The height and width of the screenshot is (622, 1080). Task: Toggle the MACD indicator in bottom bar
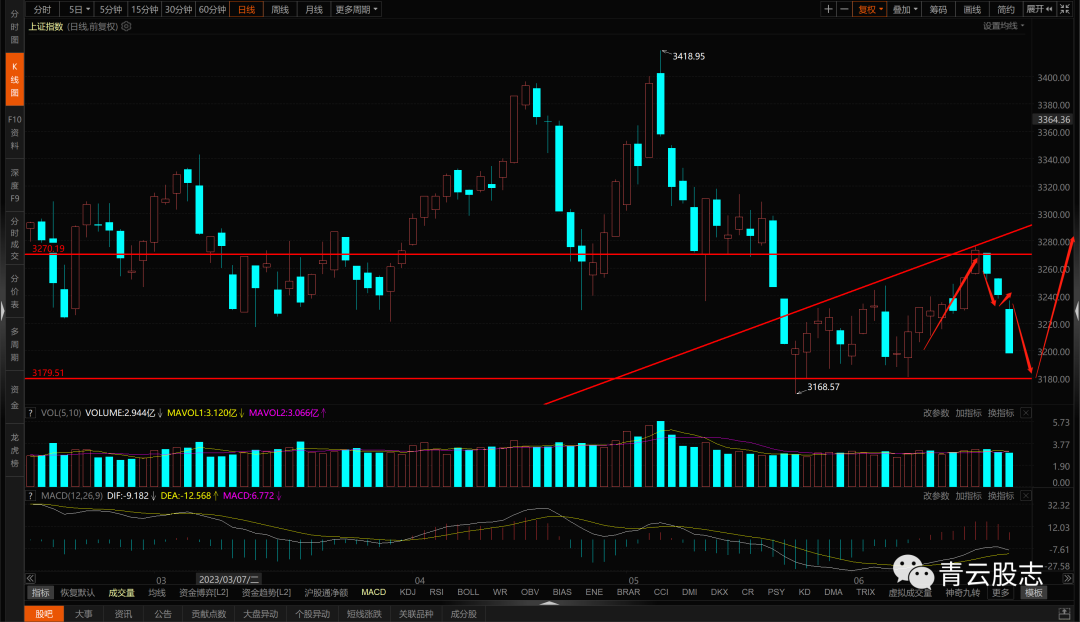coord(373,592)
